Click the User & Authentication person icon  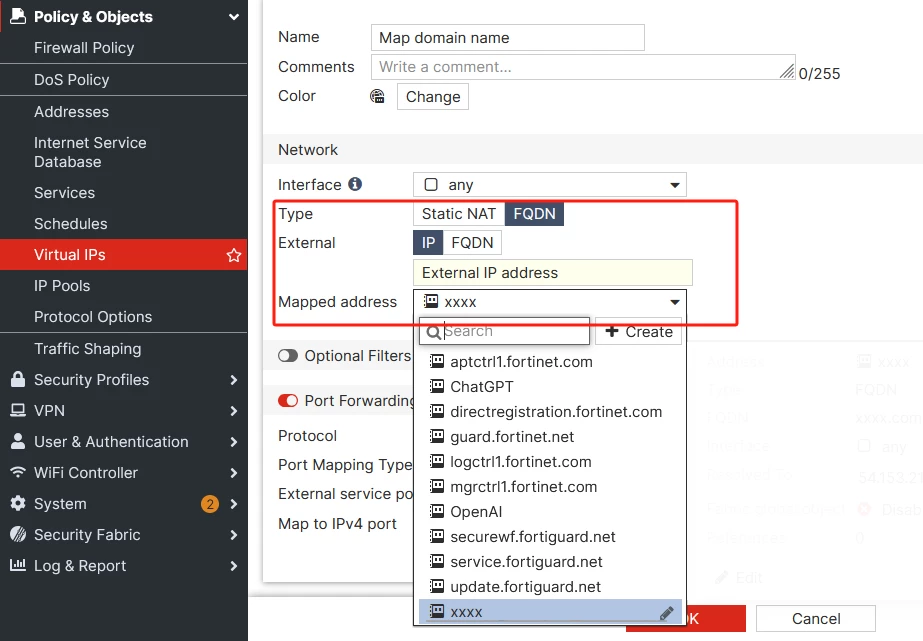(x=18, y=441)
